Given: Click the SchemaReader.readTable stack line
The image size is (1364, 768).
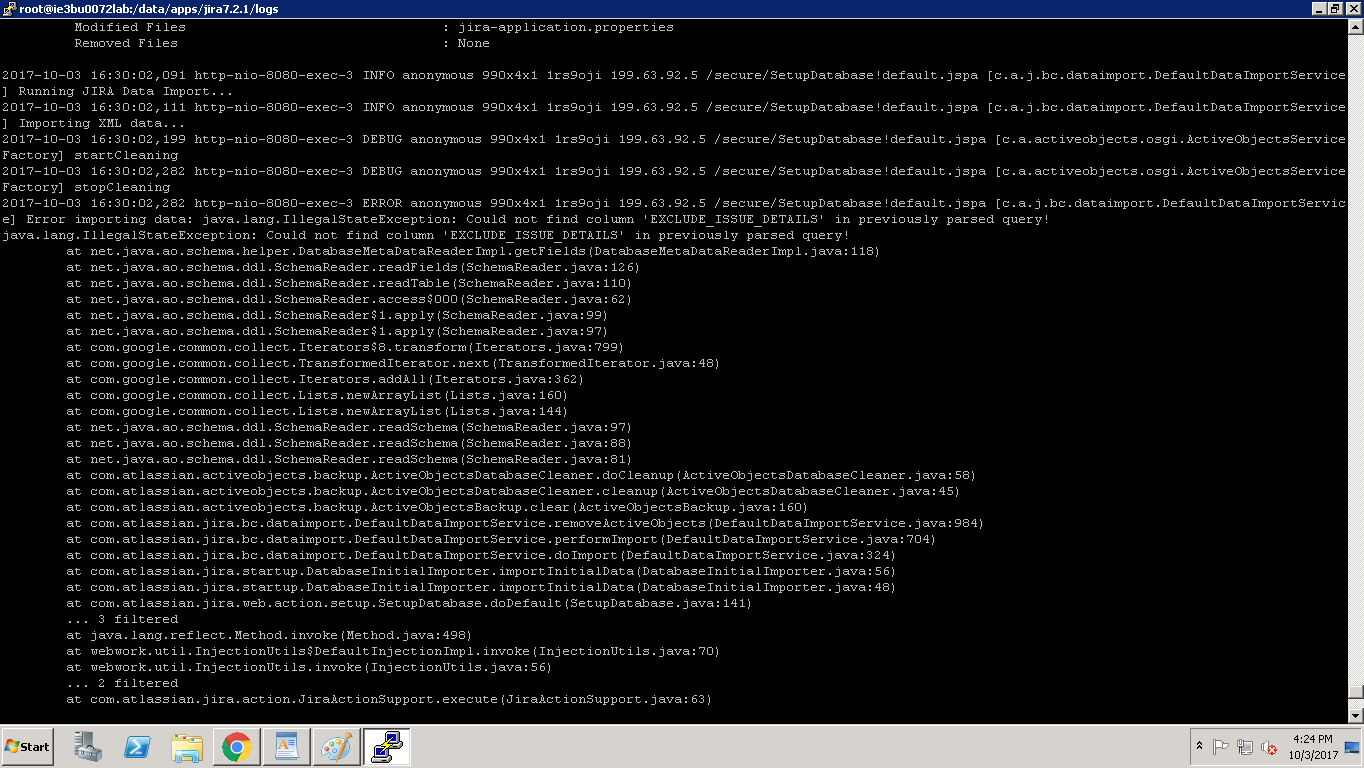Looking at the screenshot, I should [x=349, y=283].
